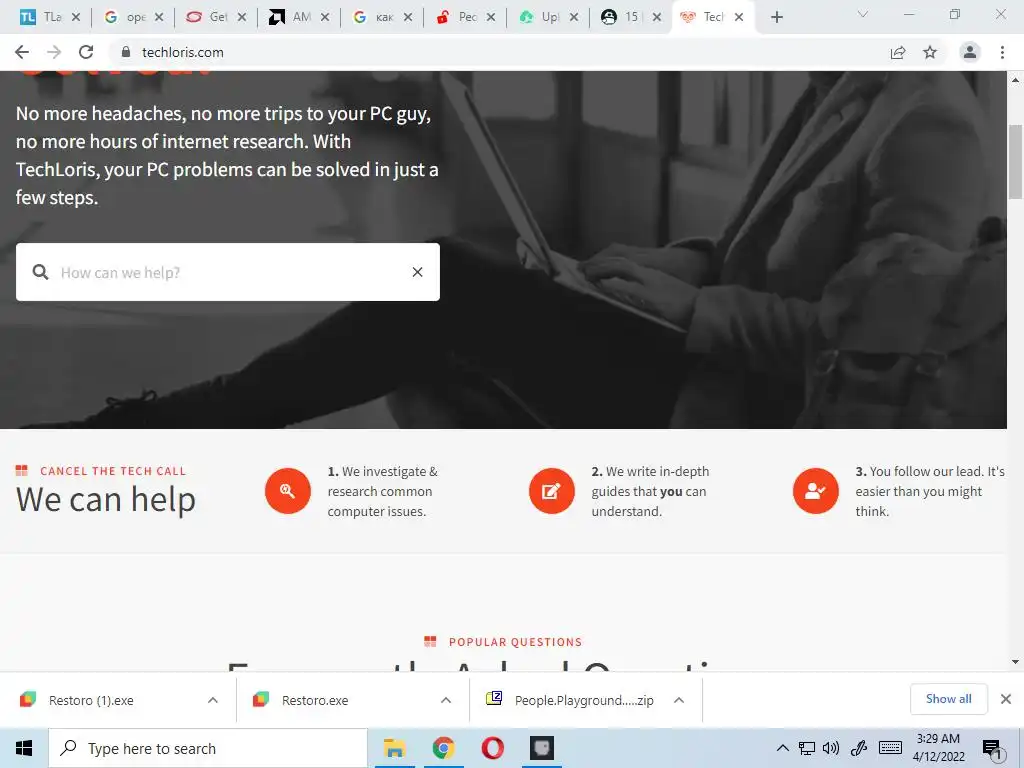This screenshot has height=768, width=1024.
Task: Click the techloris.com address bar URL
Action: 182,52
